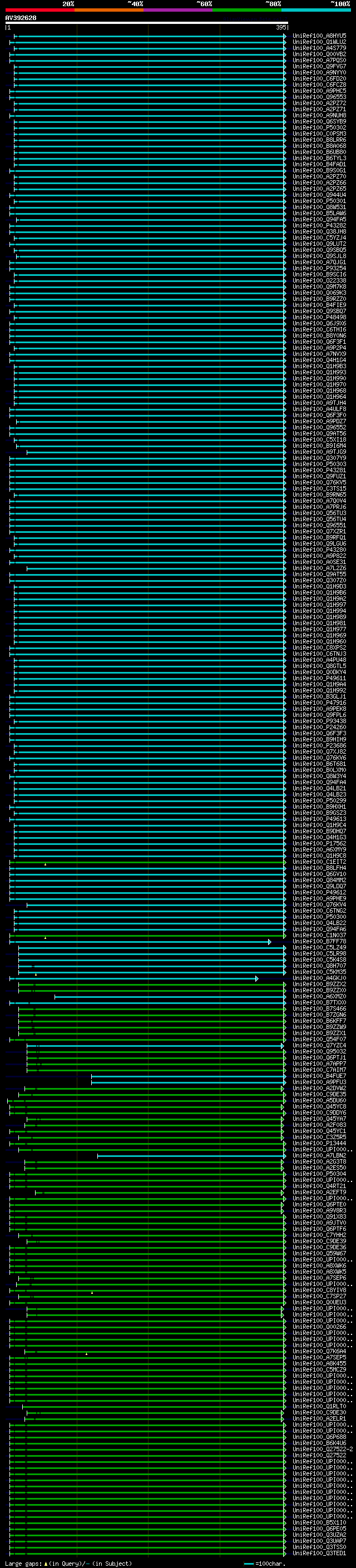Click the UniRef100_A2DVW2 label

pyautogui.click(x=319, y=1089)
